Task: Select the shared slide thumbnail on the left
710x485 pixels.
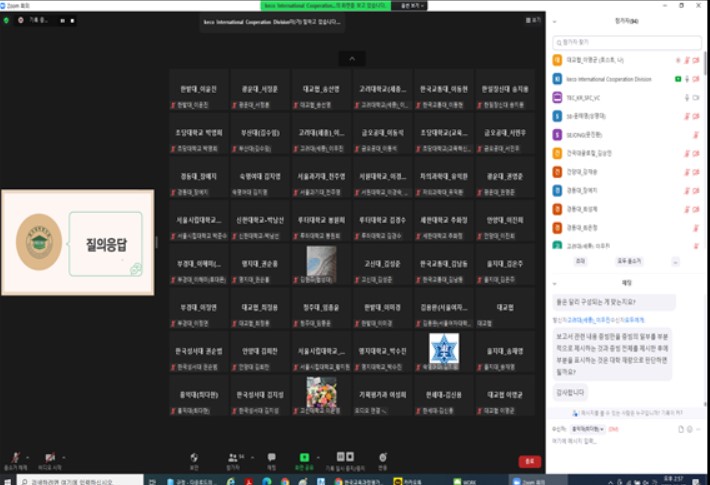Action: (x=78, y=242)
